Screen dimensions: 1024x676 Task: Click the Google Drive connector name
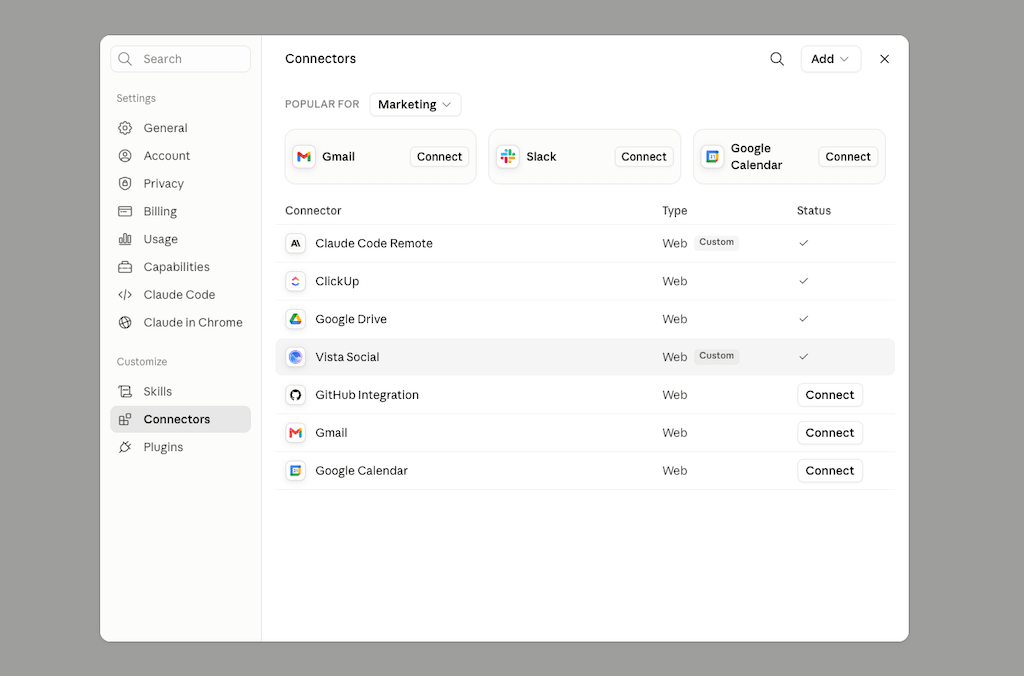[x=351, y=319]
